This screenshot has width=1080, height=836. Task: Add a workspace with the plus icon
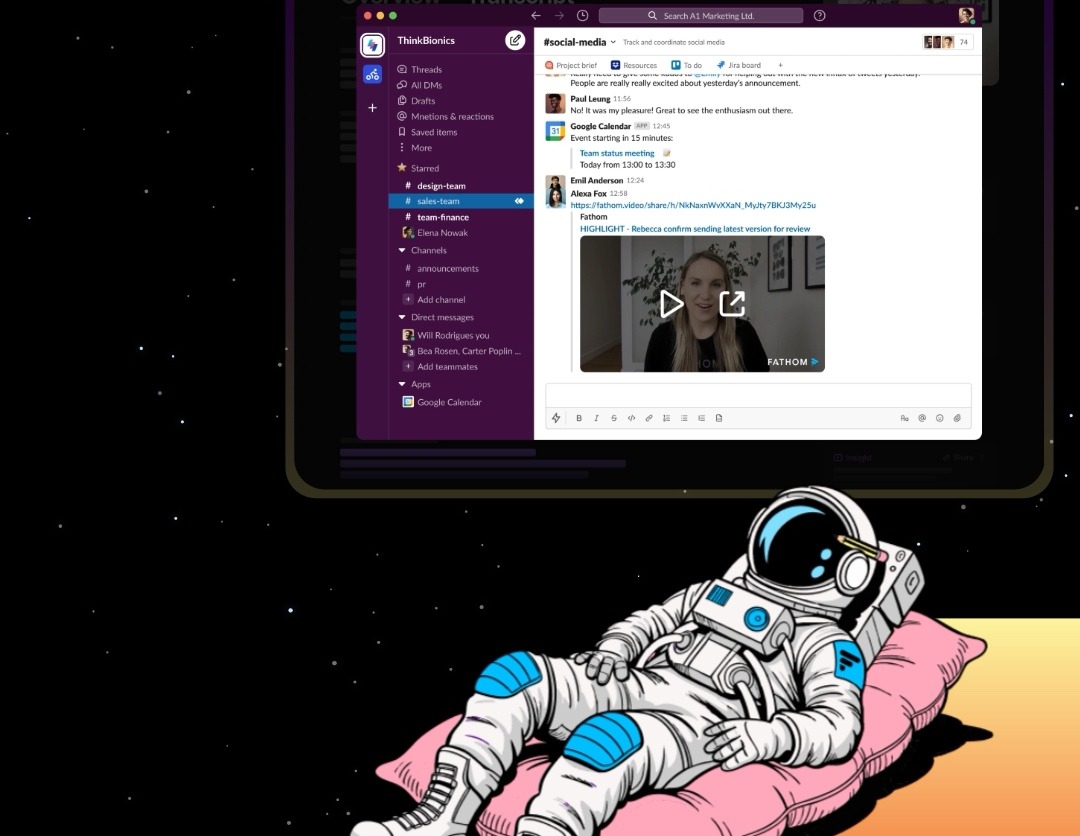click(x=373, y=108)
